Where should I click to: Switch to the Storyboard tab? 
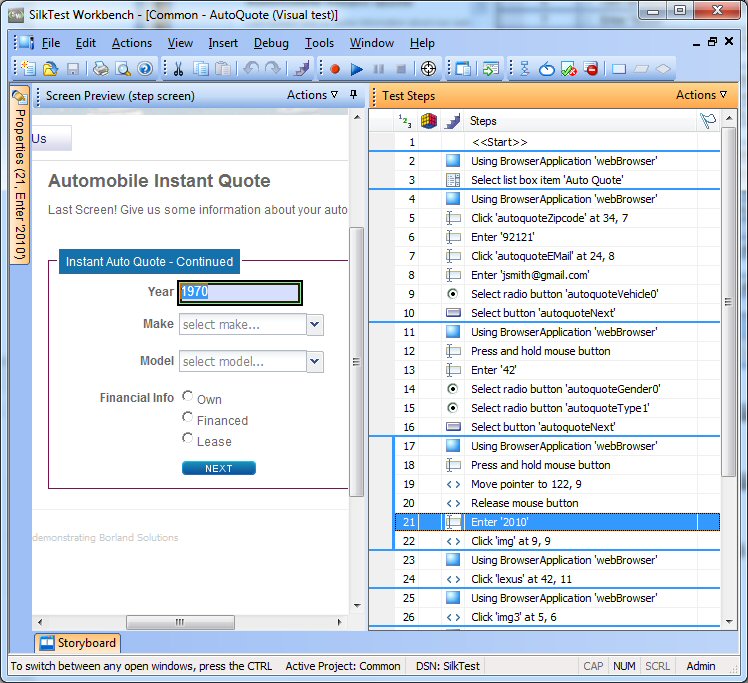coord(78,643)
